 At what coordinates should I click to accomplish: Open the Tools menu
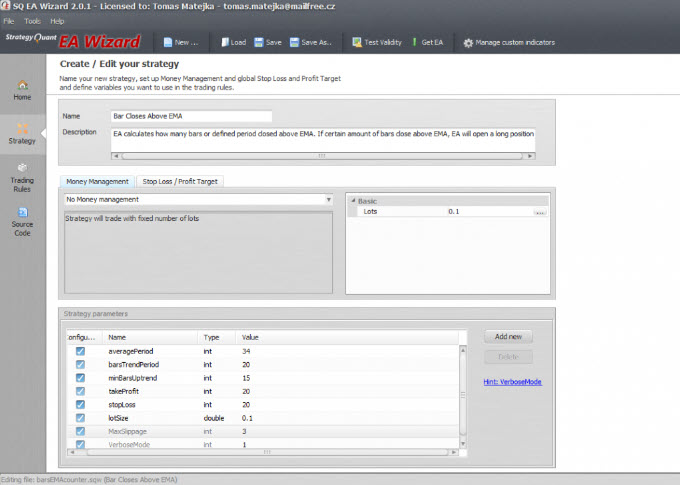coord(32,21)
